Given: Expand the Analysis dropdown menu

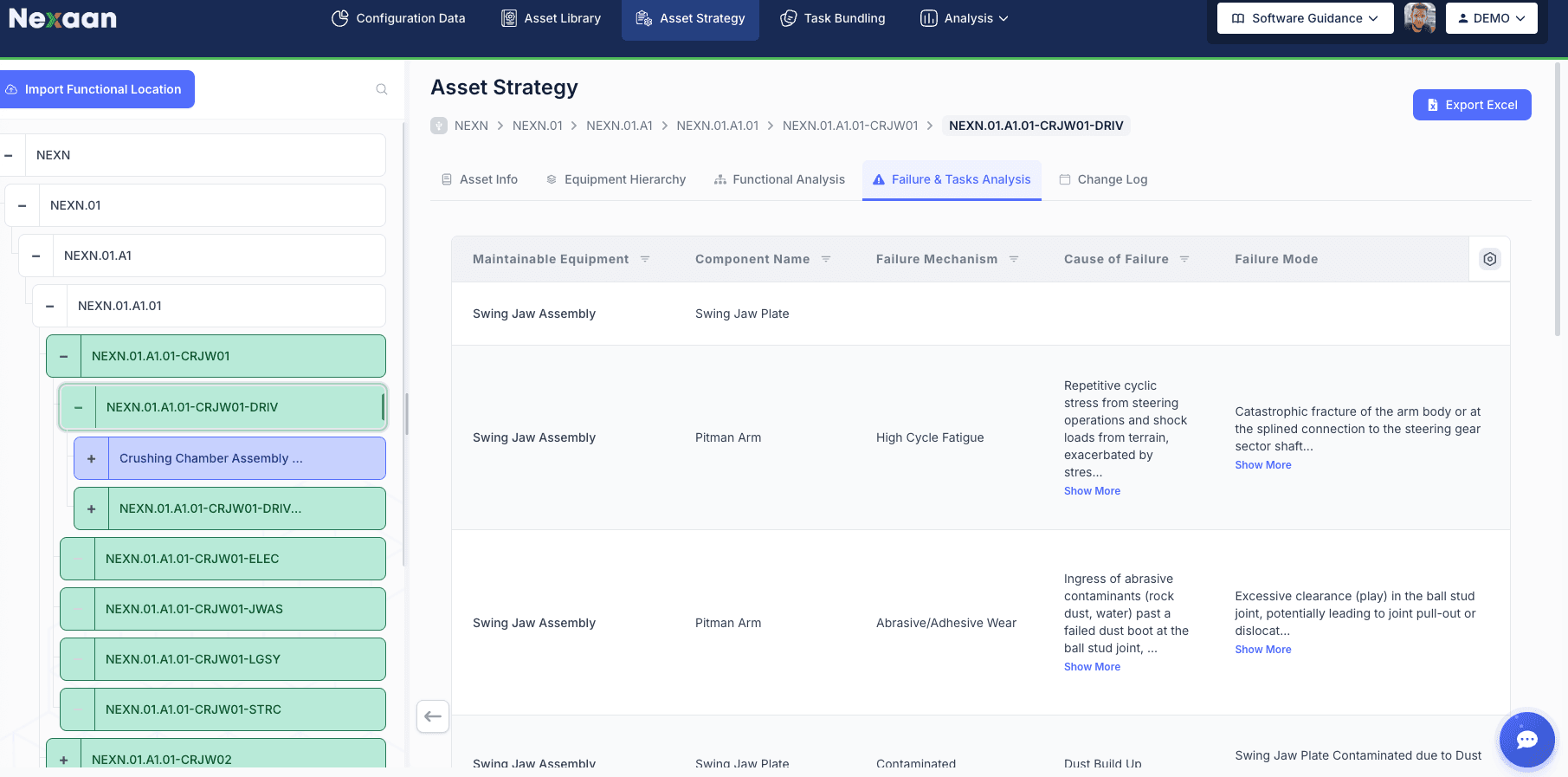Looking at the screenshot, I should [964, 18].
